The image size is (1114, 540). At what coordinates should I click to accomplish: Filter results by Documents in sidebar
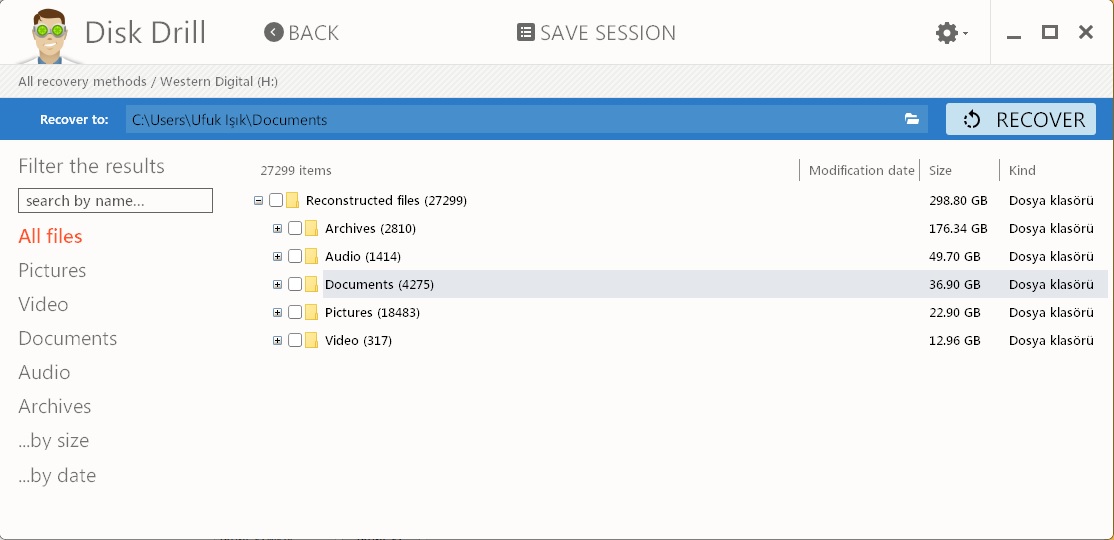coord(67,338)
